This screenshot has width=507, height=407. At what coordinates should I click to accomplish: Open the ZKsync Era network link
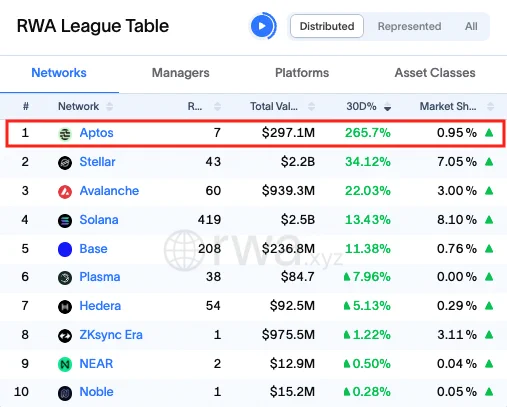pyautogui.click(x=111, y=335)
